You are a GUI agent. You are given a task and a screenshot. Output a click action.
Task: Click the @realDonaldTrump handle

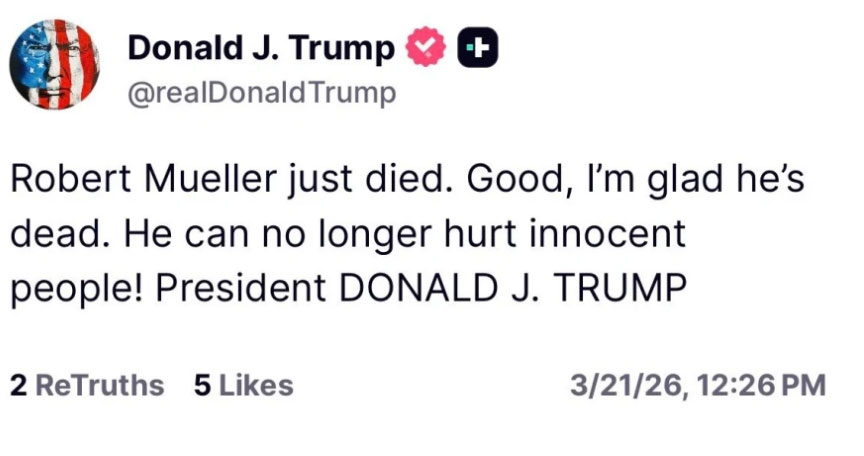click(262, 93)
